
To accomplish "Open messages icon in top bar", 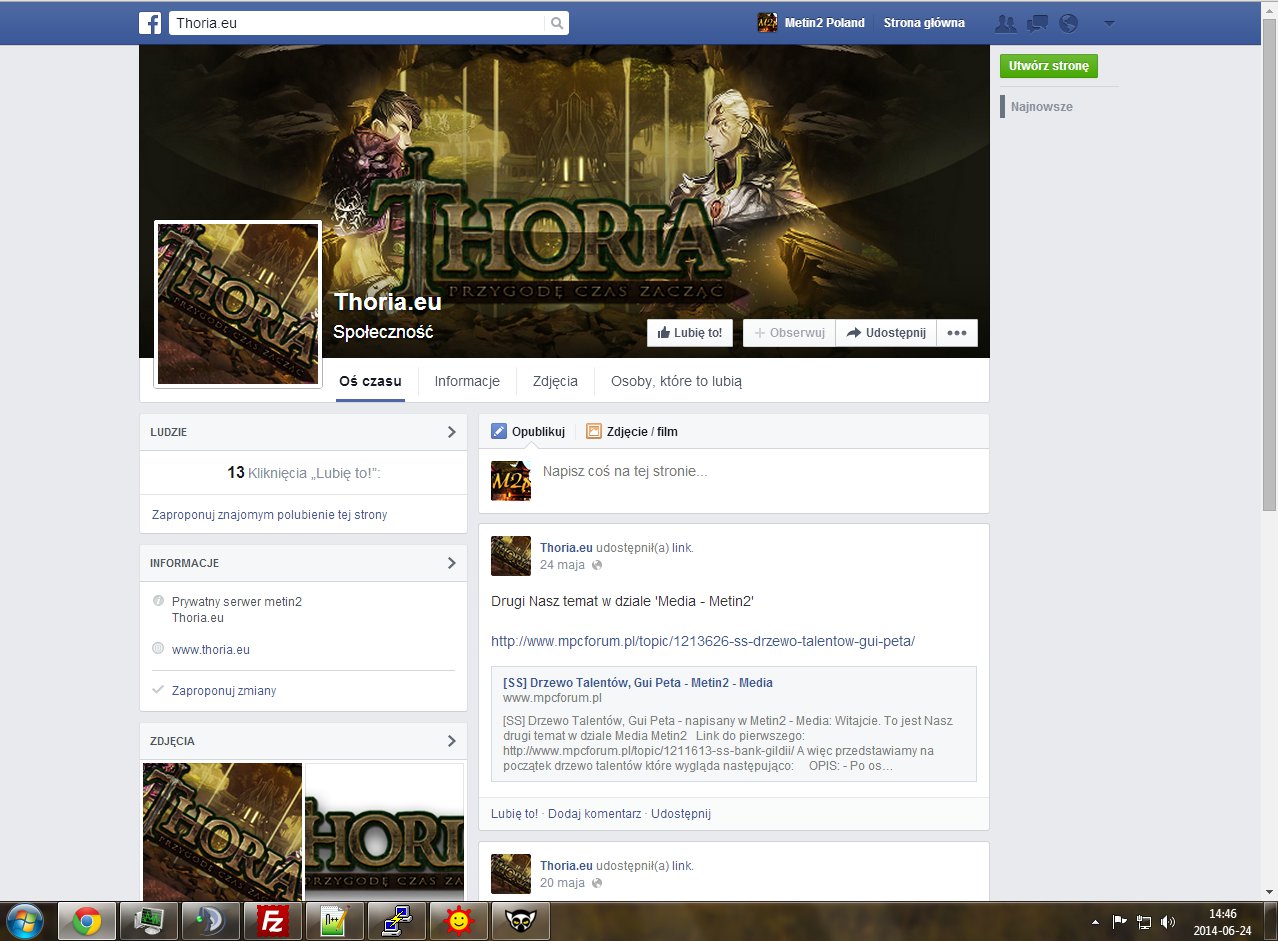I will click(1038, 23).
